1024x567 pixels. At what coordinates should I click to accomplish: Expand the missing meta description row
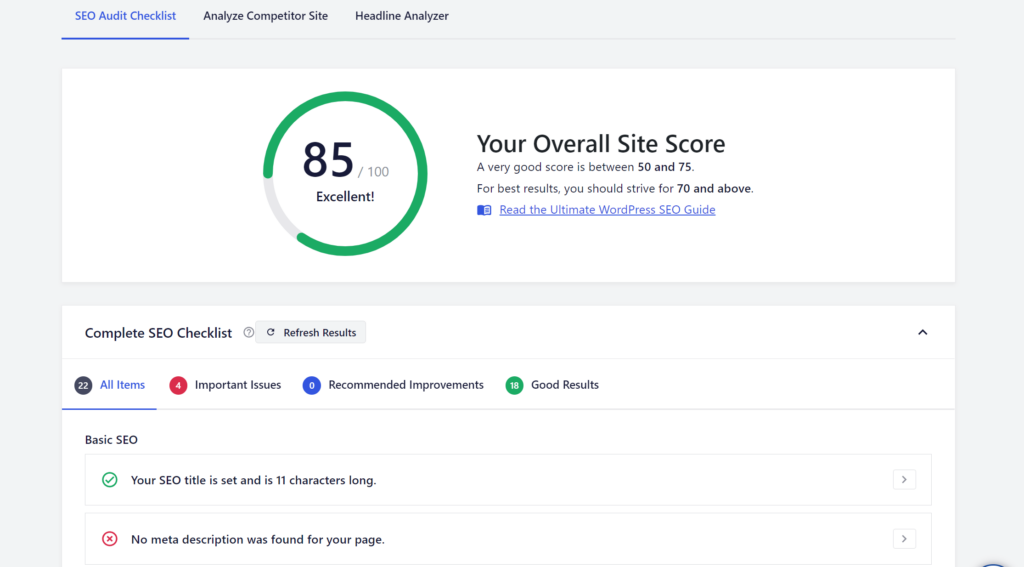click(x=903, y=539)
